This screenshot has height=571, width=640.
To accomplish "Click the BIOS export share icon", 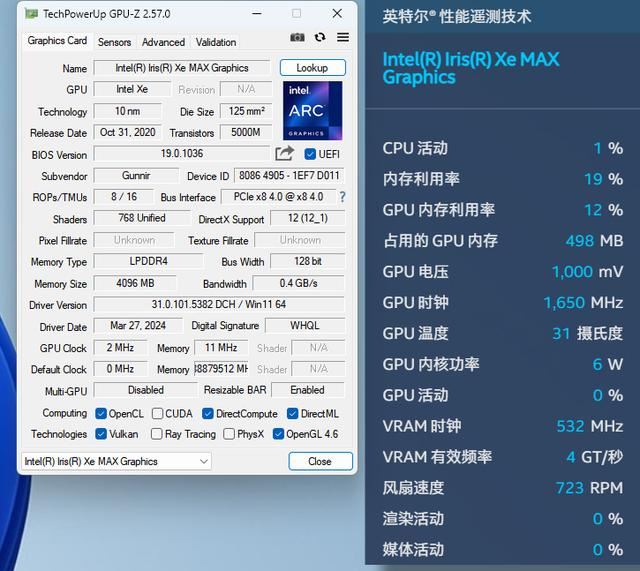I will 284,153.
